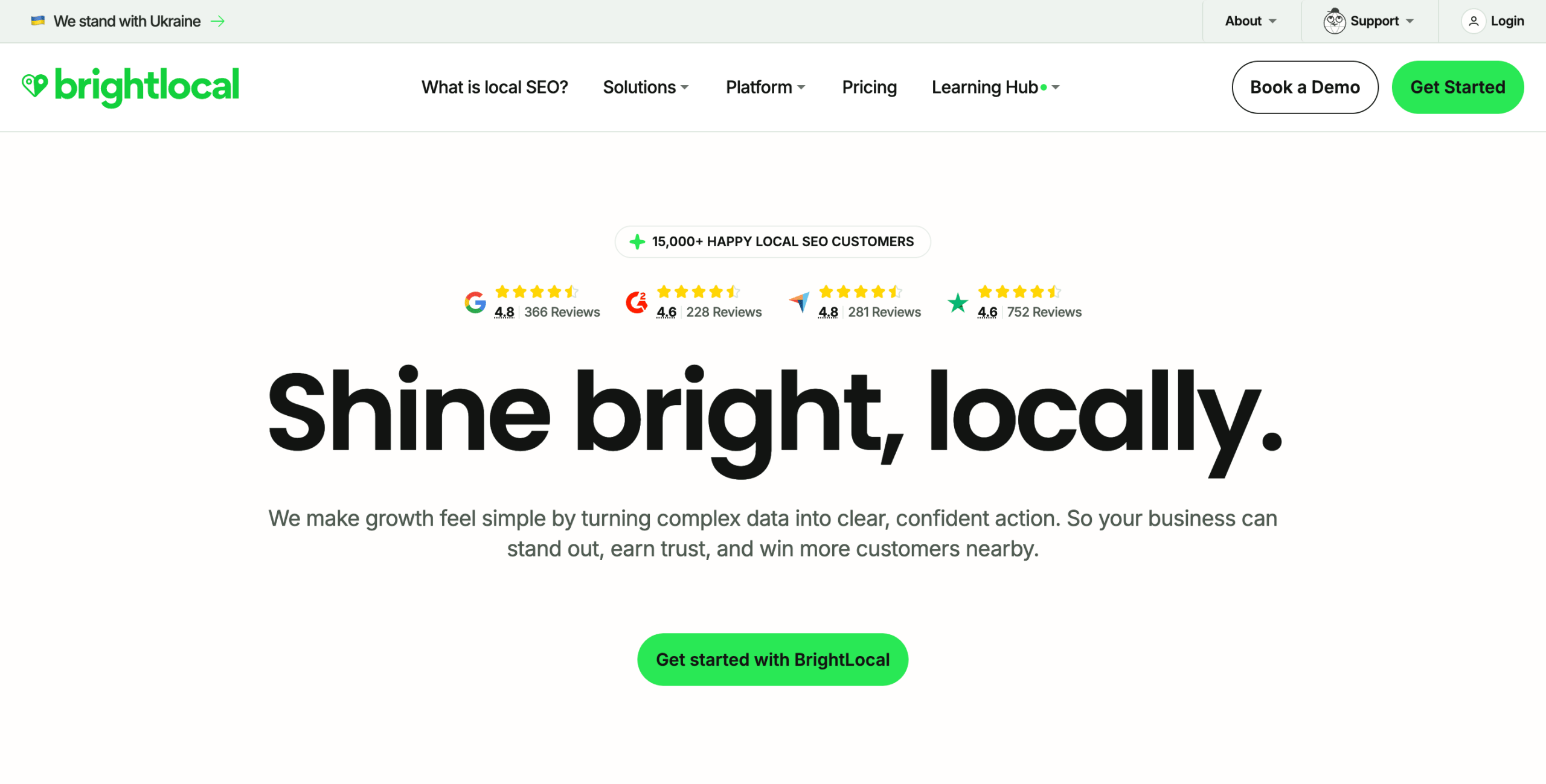Open the Platform dropdown chevron

pos(801,88)
